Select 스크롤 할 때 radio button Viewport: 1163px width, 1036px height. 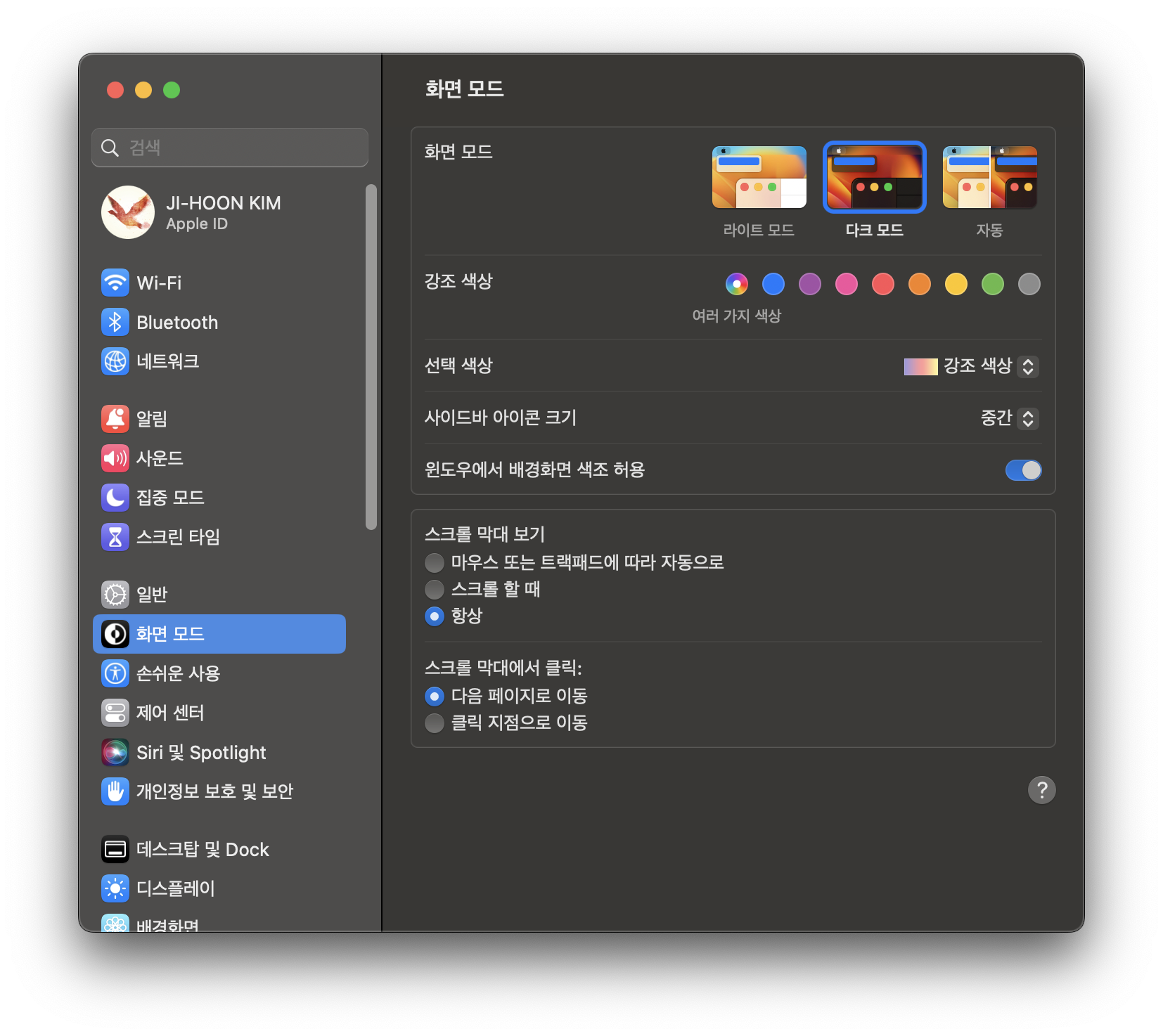point(435,589)
